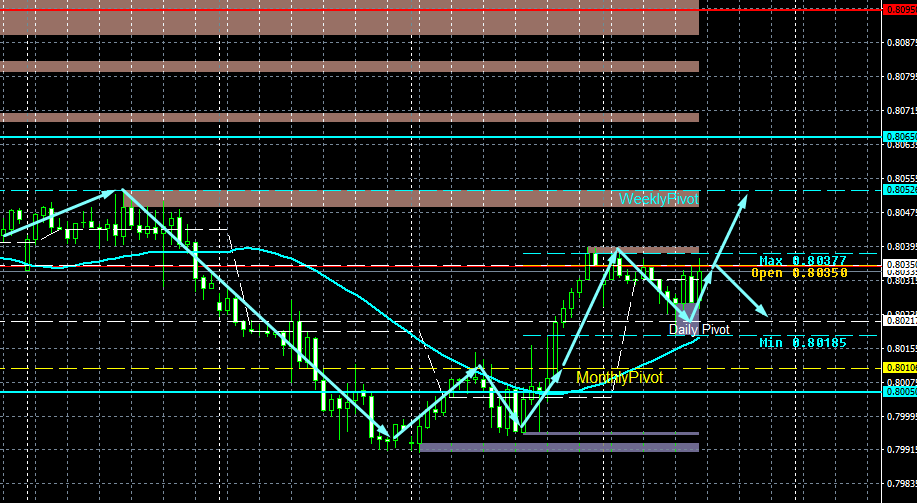Click the yellow 0.8010 price tag on axis
The width and height of the screenshot is (917, 503).
(x=899, y=367)
